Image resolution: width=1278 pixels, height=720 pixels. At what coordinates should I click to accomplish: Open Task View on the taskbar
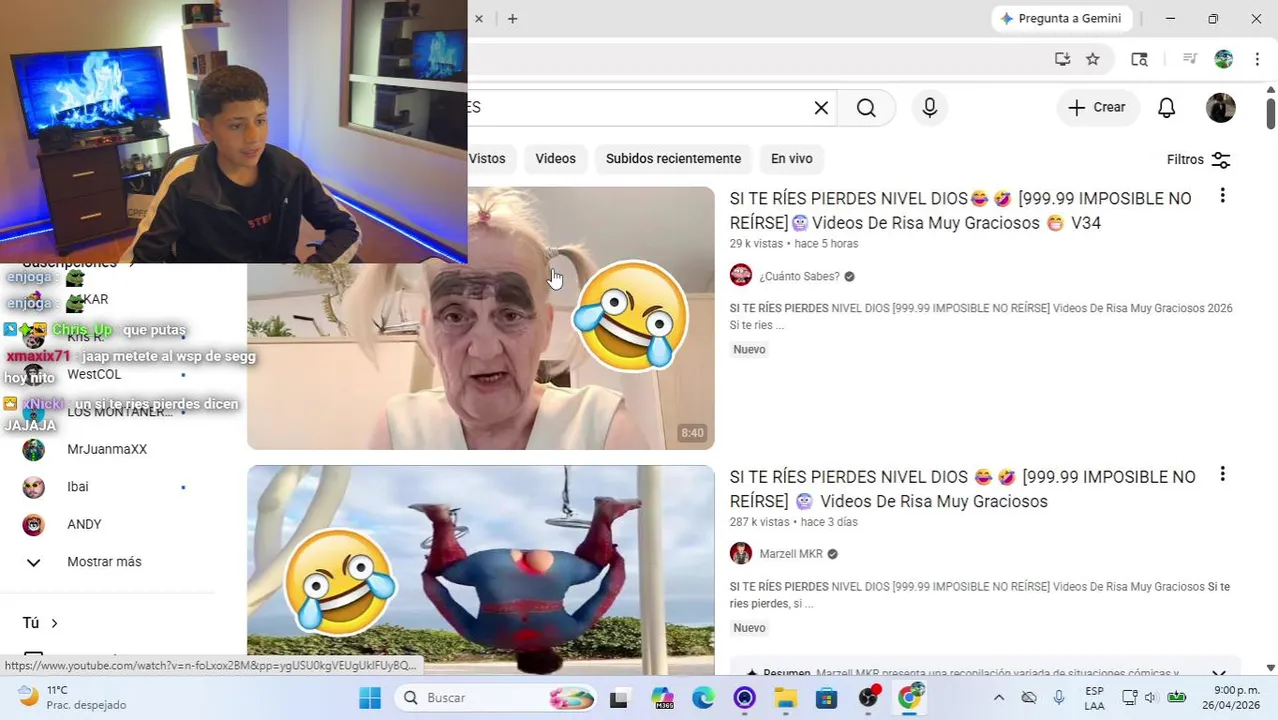click(x=619, y=698)
